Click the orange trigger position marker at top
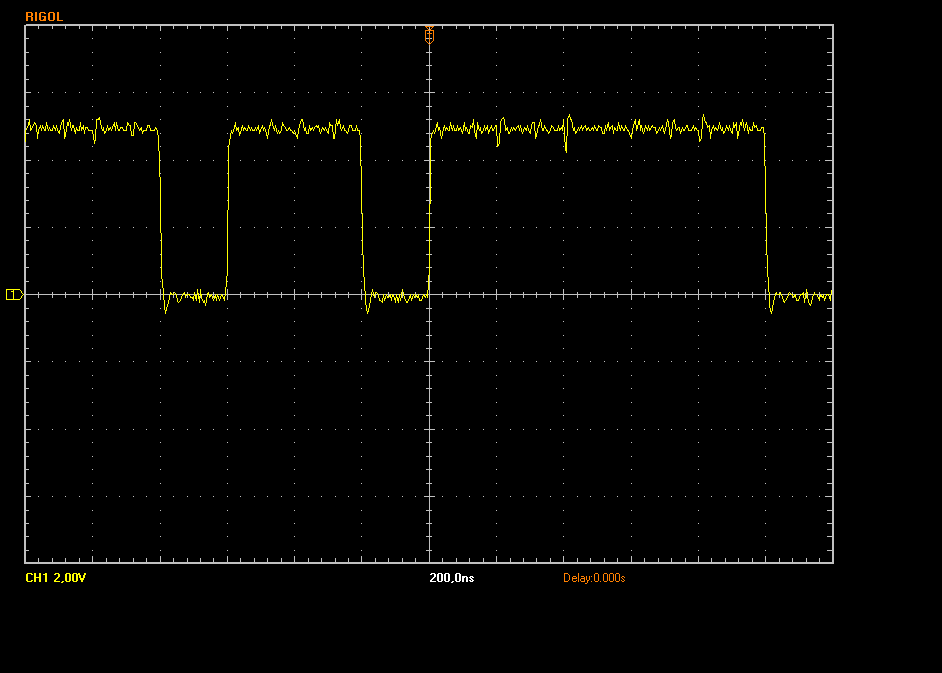Screen dimensions: 942x673 [429, 34]
